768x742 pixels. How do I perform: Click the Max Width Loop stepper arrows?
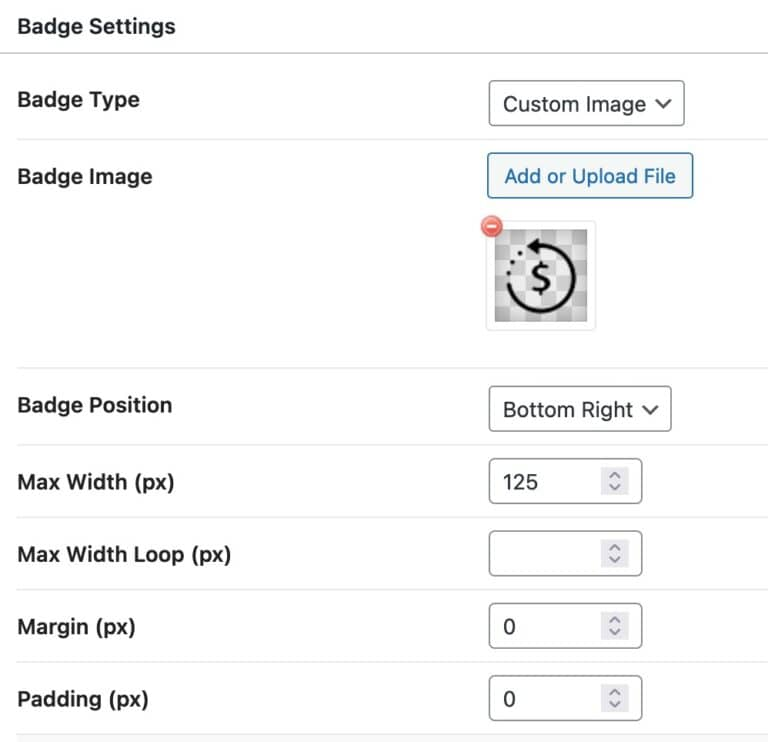pyautogui.click(x=615, y=554)
